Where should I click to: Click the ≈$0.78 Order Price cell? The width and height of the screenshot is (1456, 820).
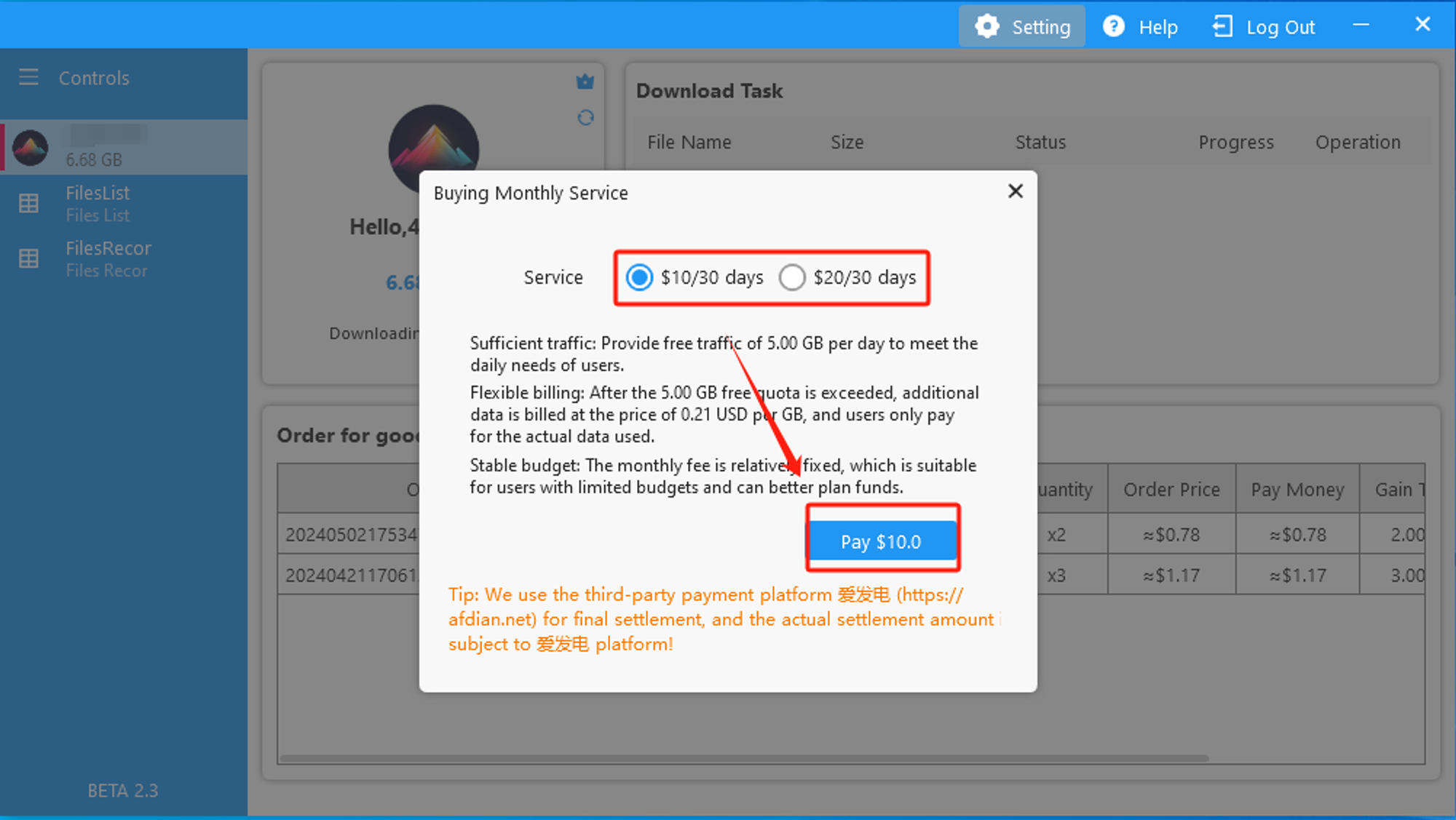pos(1171,535)
